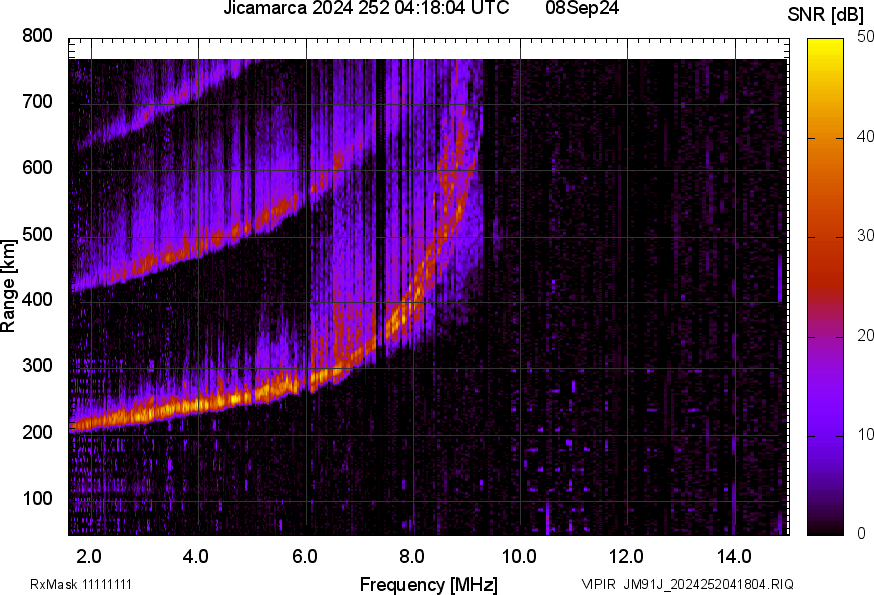Click the range tick label '300'
The image size is (874, 595).
pos(37,366)
